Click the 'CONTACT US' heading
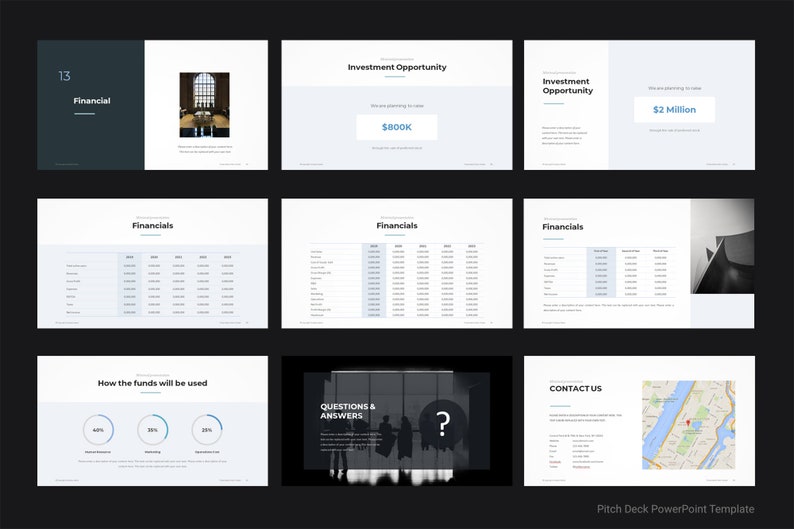Viewport: 794px width, 529px height. 575,389
